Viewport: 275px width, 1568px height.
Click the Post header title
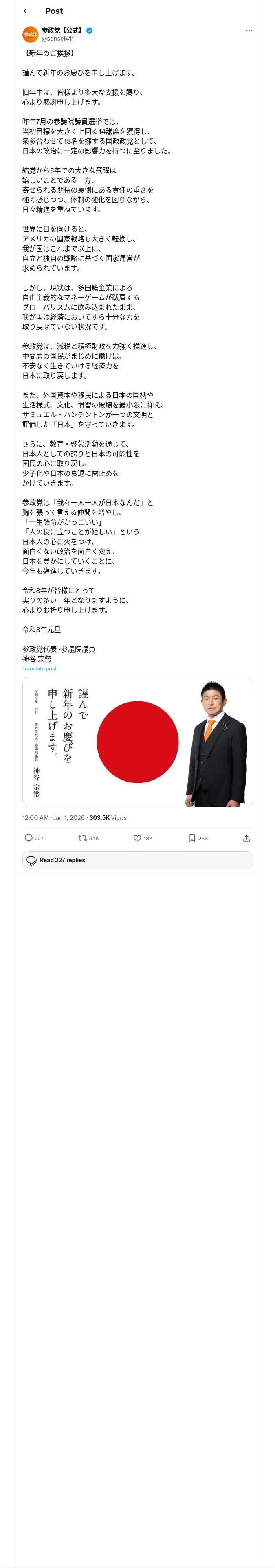tap(54, 11)
